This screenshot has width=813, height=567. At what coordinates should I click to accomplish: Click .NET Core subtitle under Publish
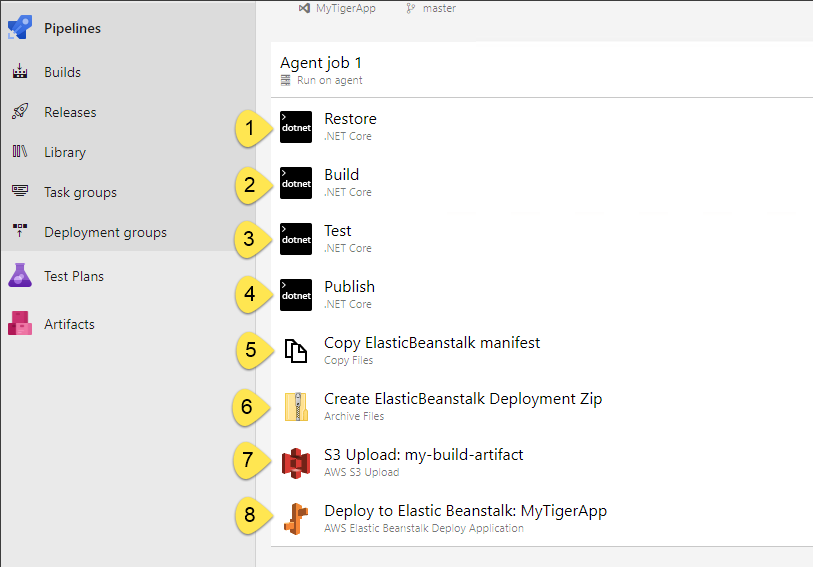point(348,304)
